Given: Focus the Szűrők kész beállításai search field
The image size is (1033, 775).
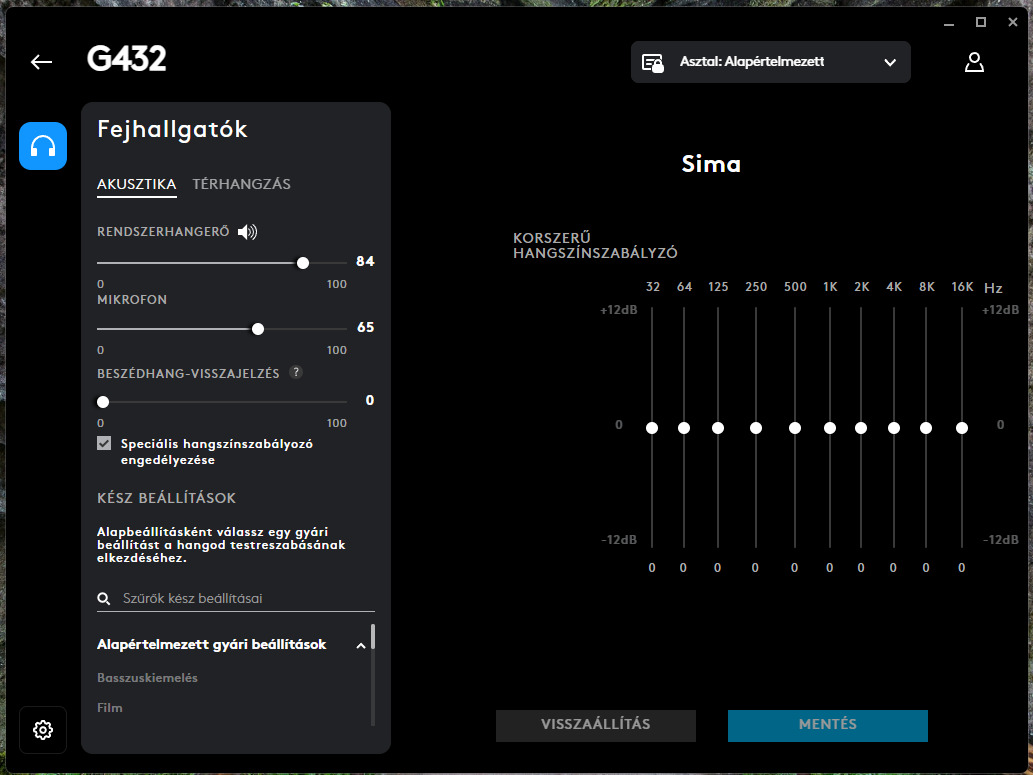Looking at the screenshot, I should 236,598.
